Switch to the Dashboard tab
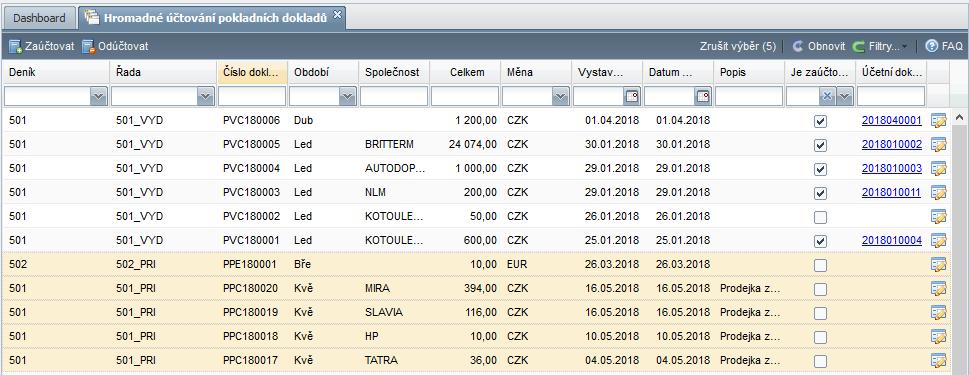 pos(39,18)
